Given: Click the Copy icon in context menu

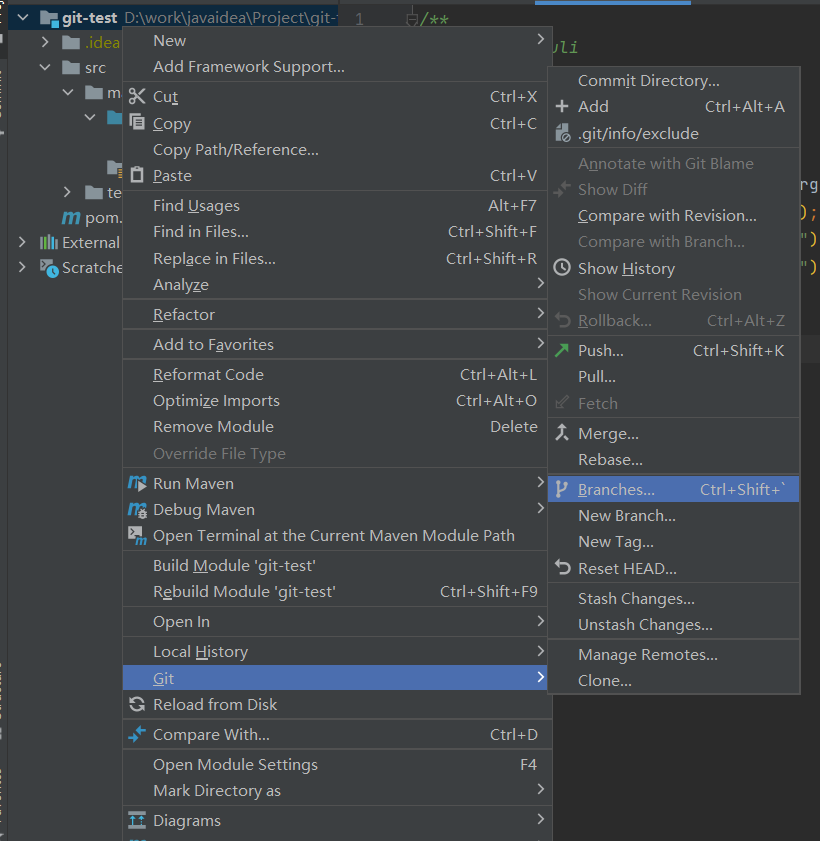Looking at the screenshot, I should [140, 123].
